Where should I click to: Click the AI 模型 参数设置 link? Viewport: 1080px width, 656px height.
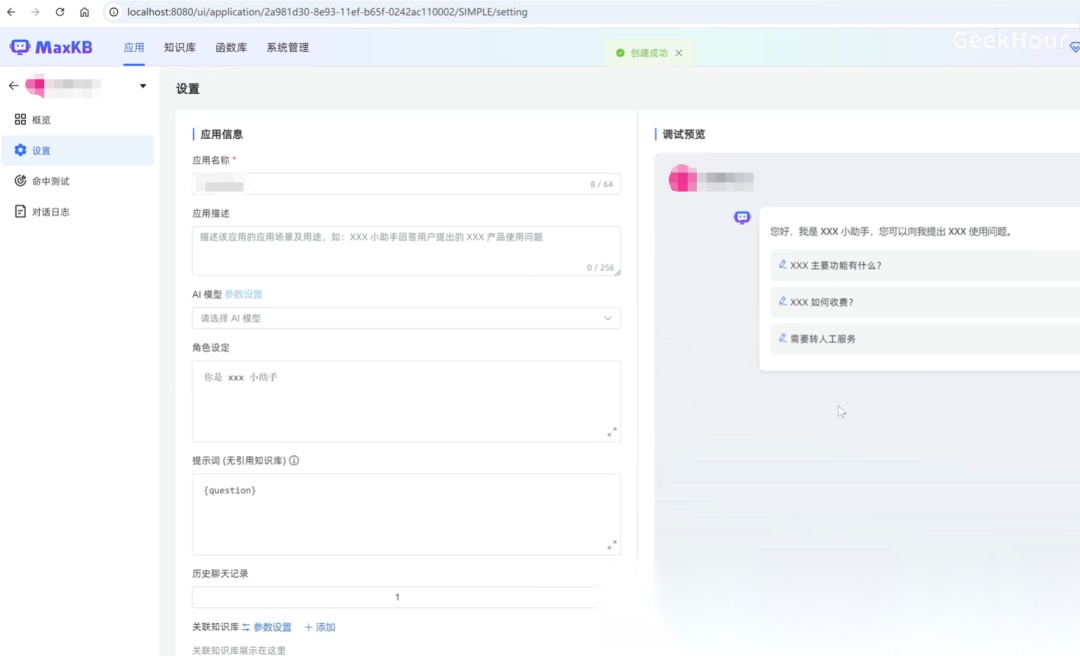tap(243, 294)
